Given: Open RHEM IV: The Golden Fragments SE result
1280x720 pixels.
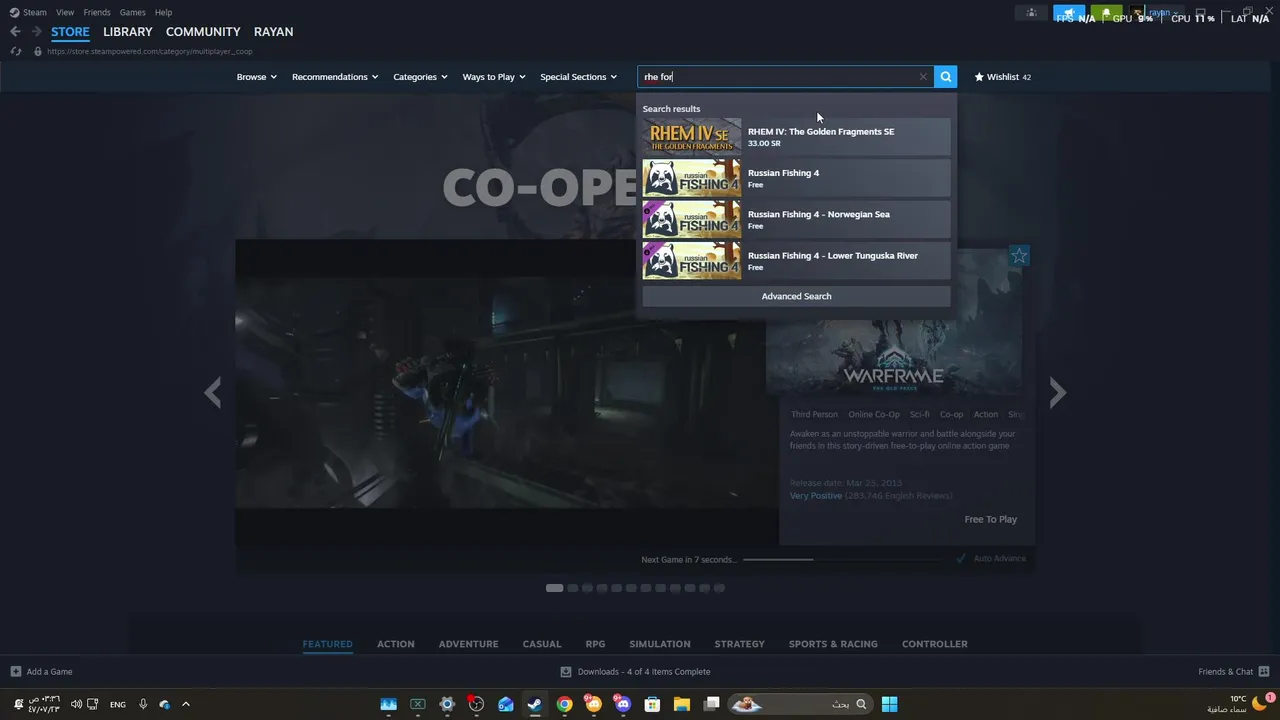Looking at the screenshot, I should (796, 137).
